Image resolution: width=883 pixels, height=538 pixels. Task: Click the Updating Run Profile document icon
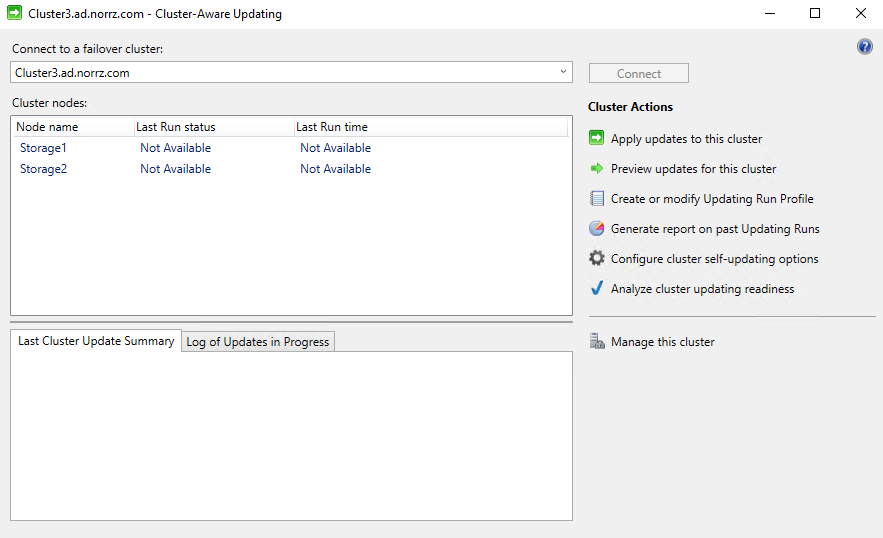tap(597, 199)
